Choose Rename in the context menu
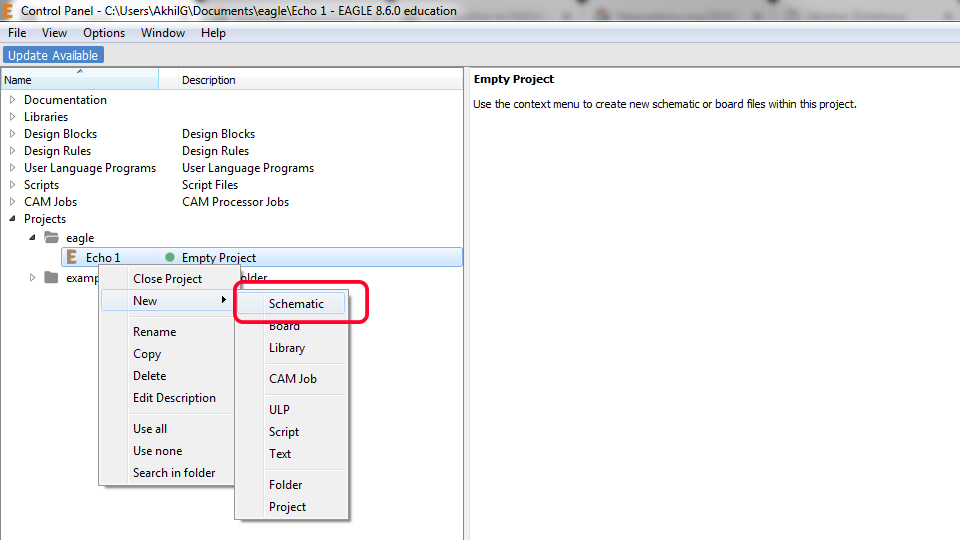The width and height of the screenshot is (960, 540). [167, 332]
